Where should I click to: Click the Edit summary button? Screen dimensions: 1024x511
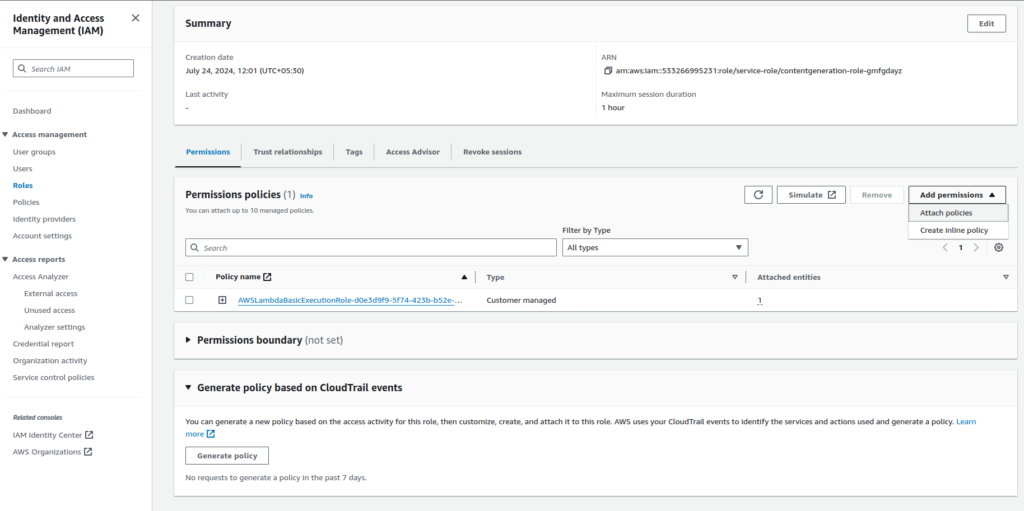click(986, 24)
